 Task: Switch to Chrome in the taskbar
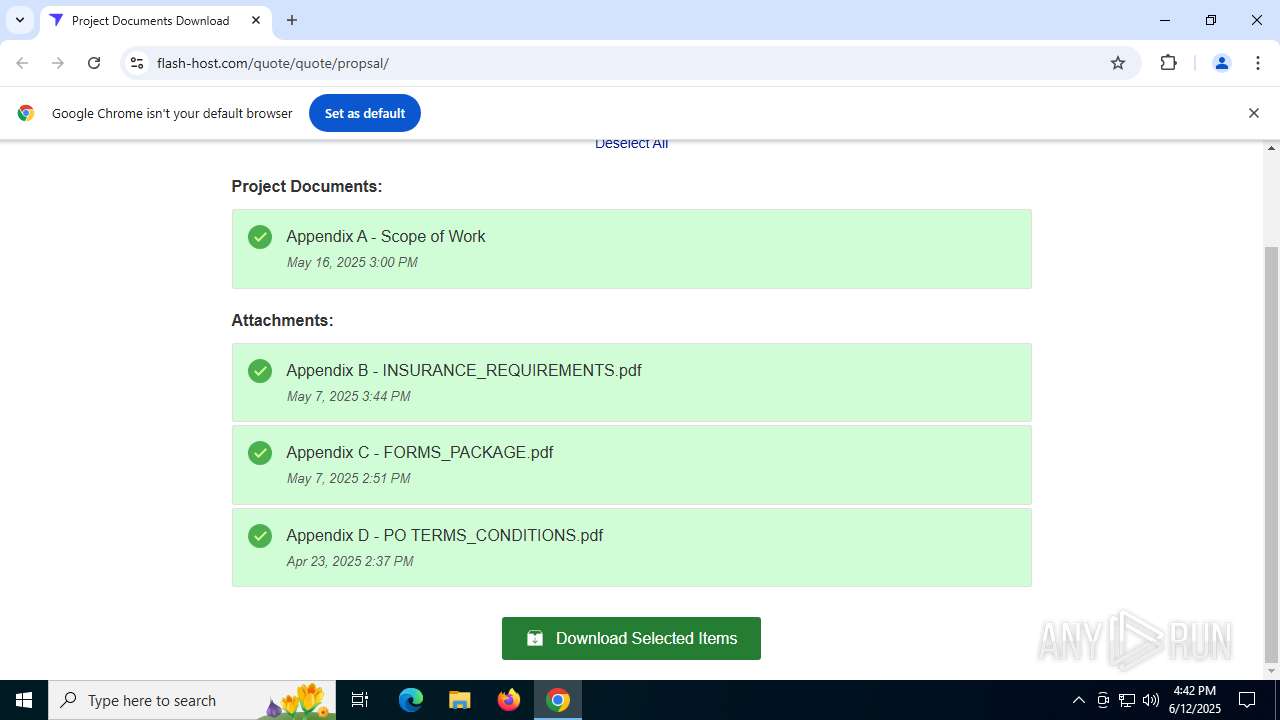point(558,700)
